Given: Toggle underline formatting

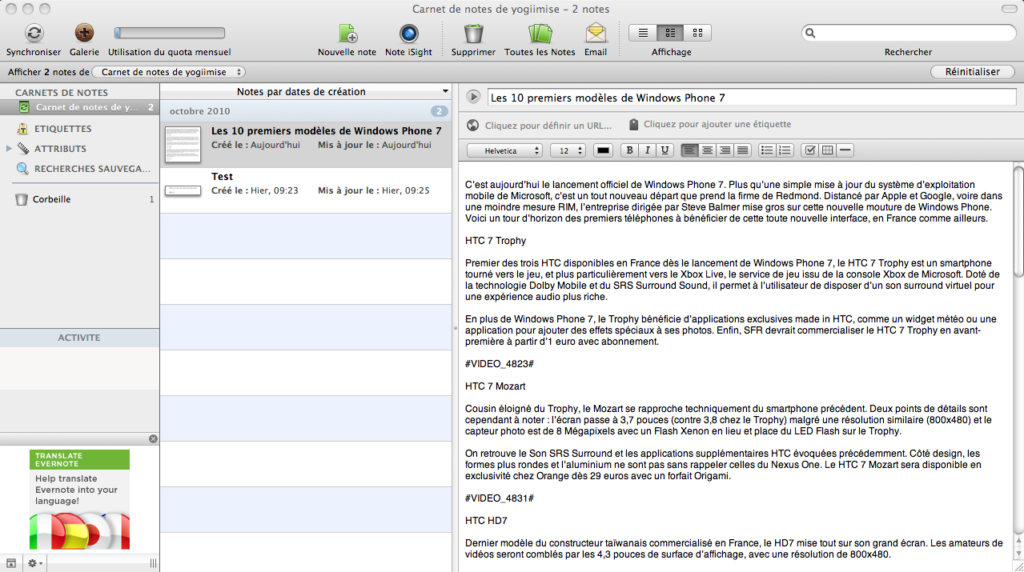Looking at the screenshot, I should (665, 151).
